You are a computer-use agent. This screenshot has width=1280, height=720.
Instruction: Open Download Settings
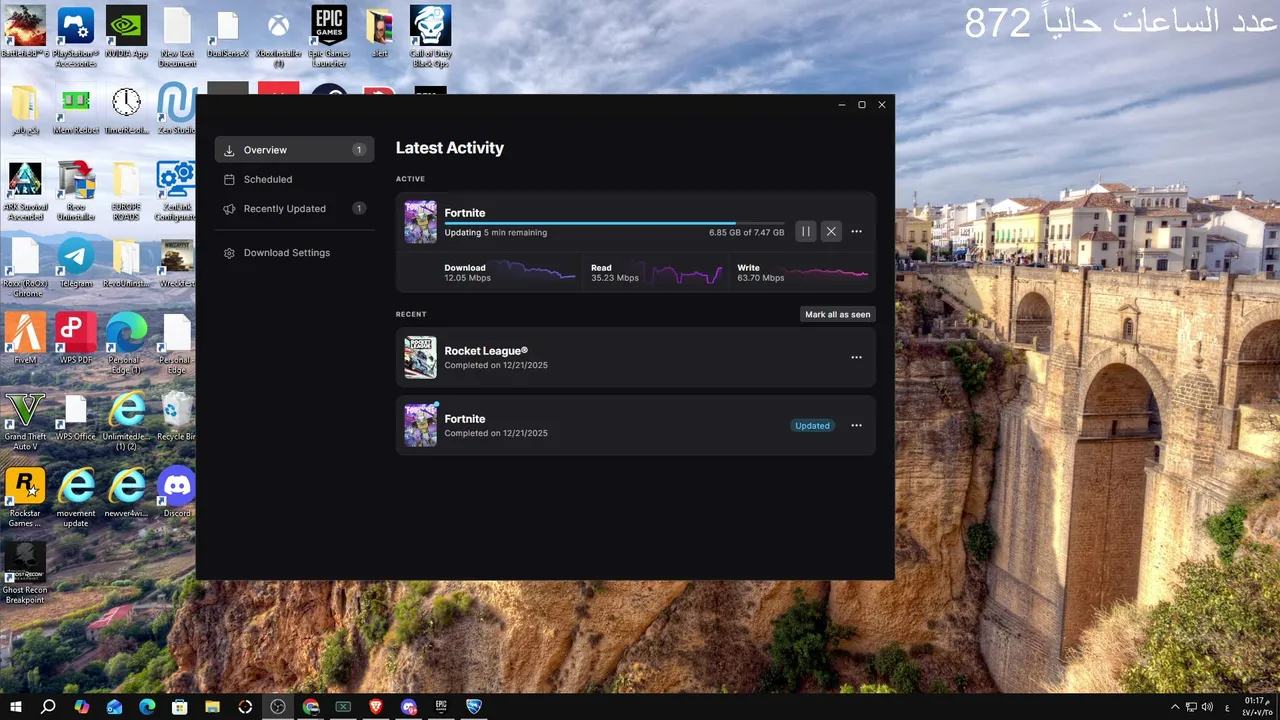pyautogui.click(x=294, y=253)
